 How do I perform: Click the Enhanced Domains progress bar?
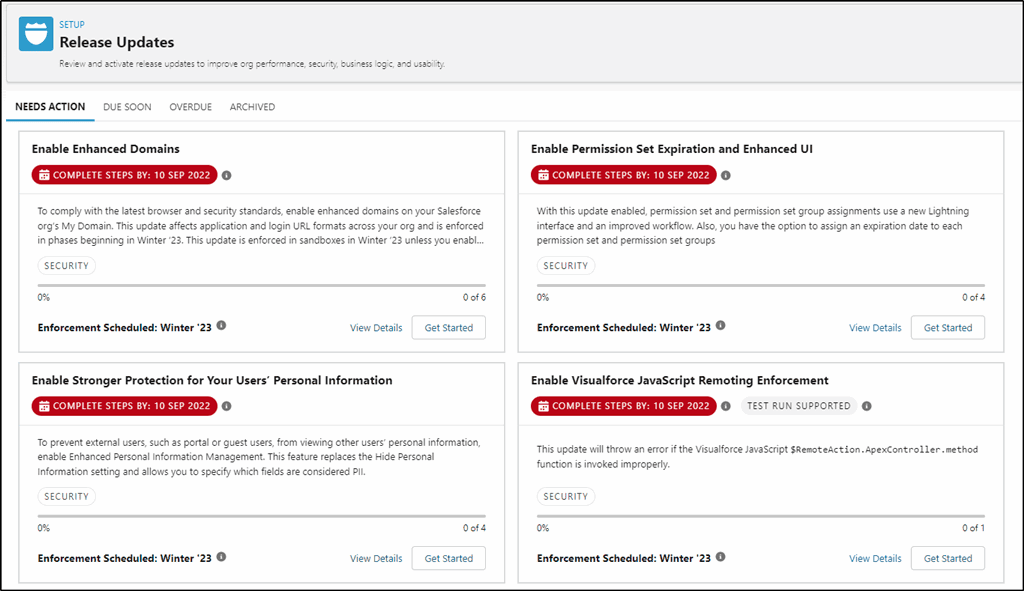click(x=262, y=285)
